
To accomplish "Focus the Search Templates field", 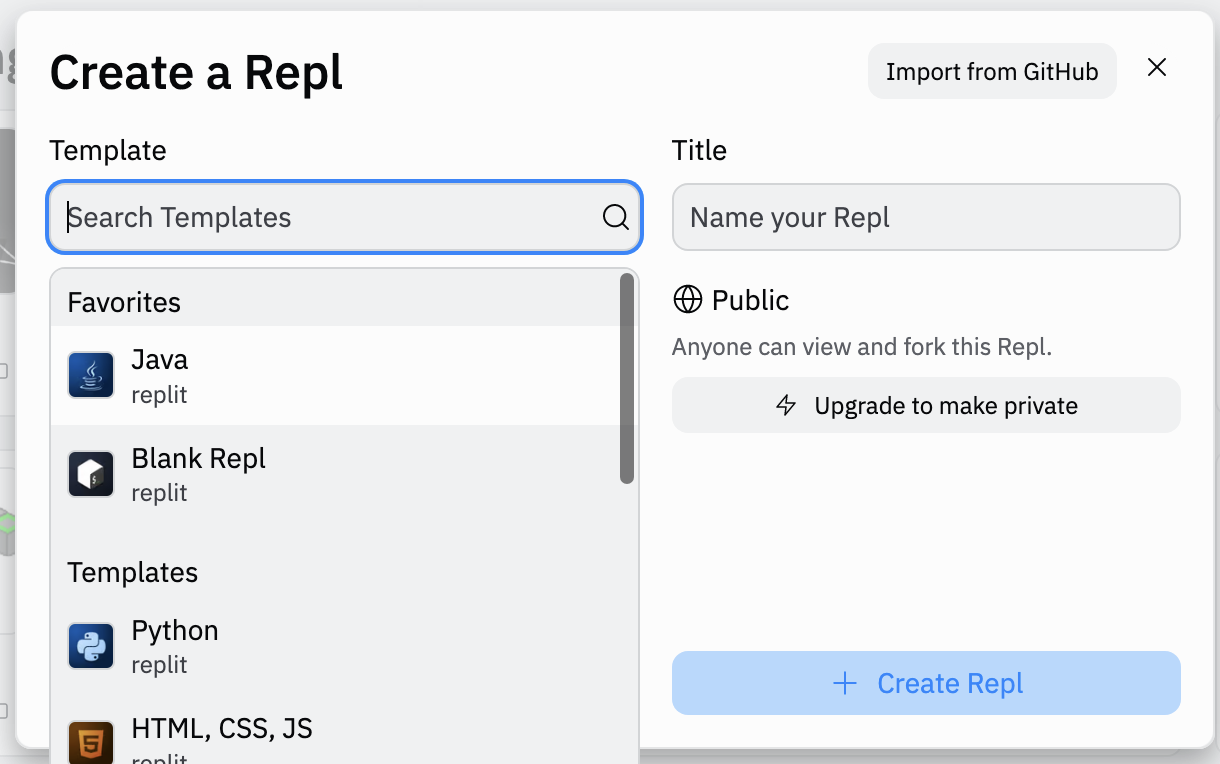I will pos(344,217).
